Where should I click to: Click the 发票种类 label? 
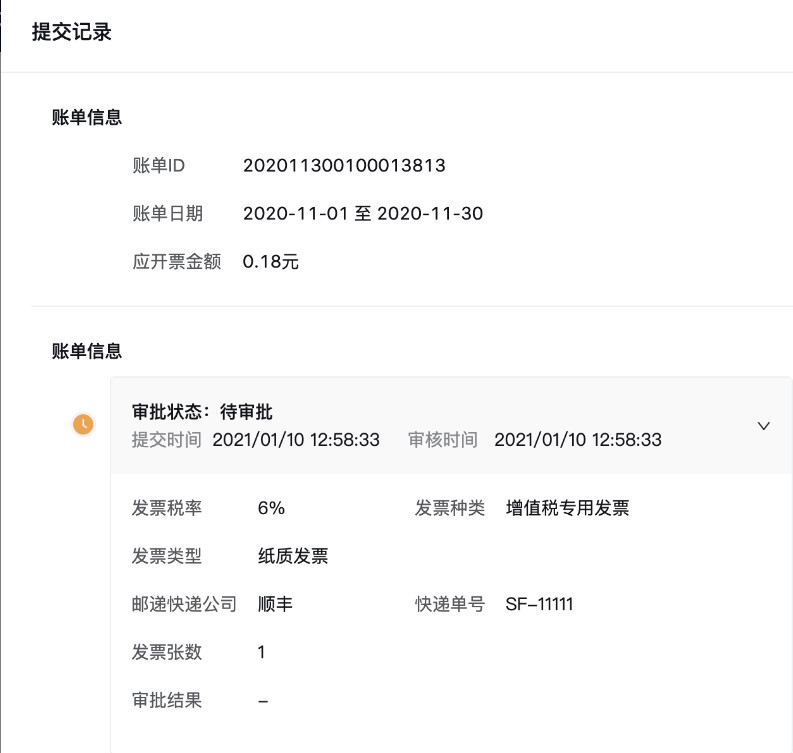coord(450,508)
